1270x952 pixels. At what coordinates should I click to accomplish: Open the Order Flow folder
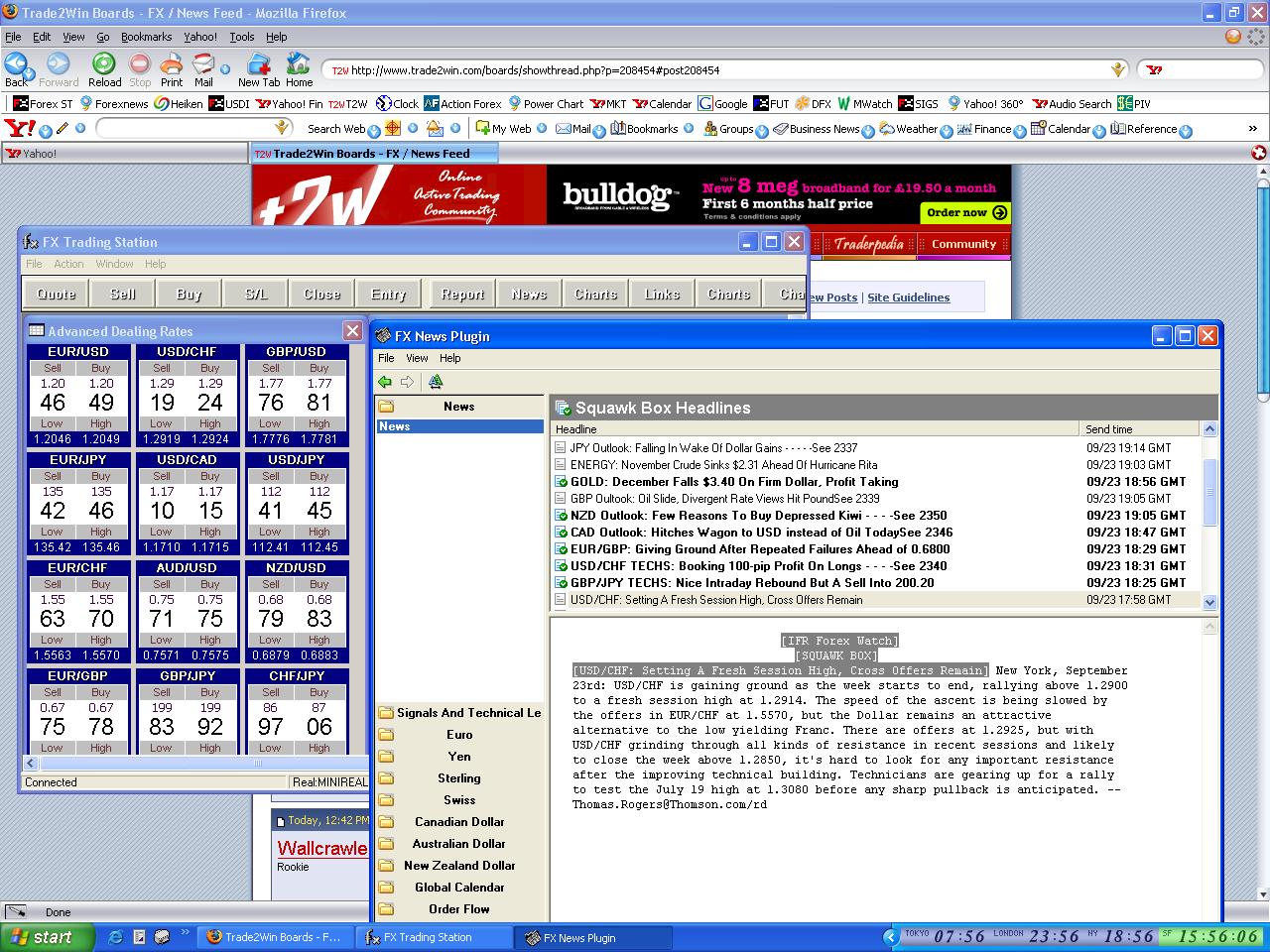click(459, 909)
